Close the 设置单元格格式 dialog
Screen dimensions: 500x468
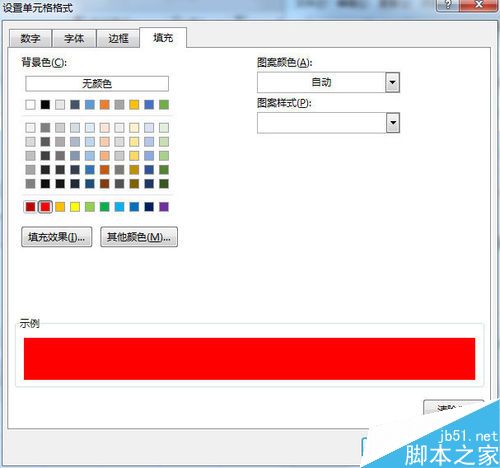click(479, 5)
